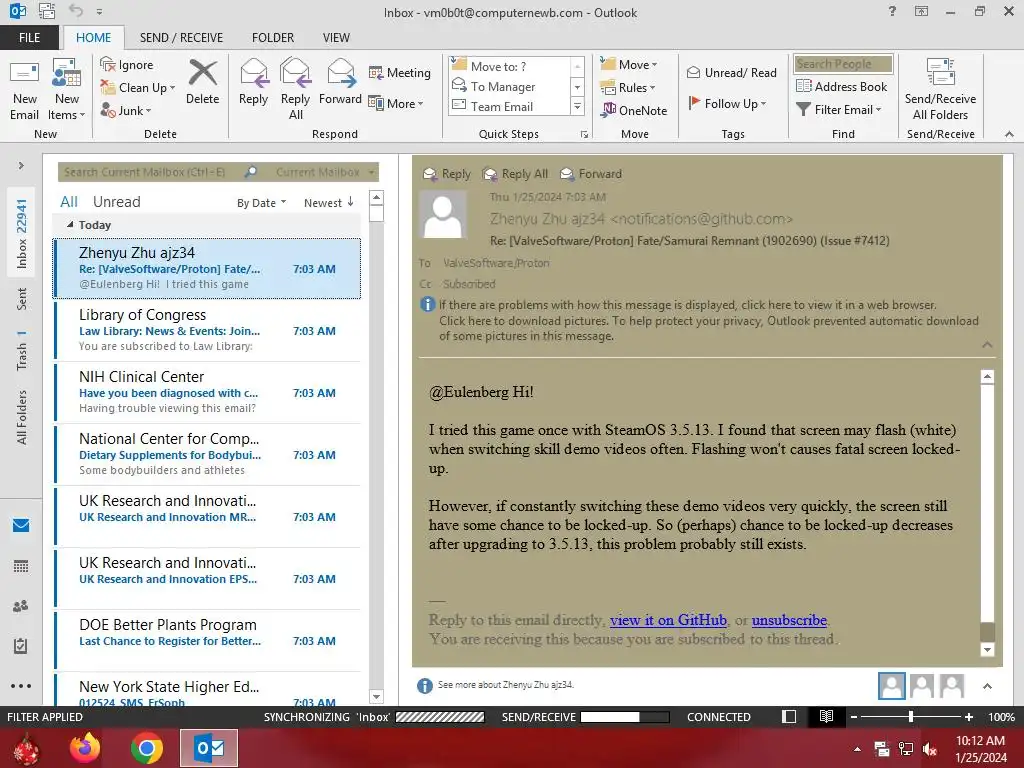Open the Library of Congress email
Screen dimensions: 1024x768
tap(207, 330)
